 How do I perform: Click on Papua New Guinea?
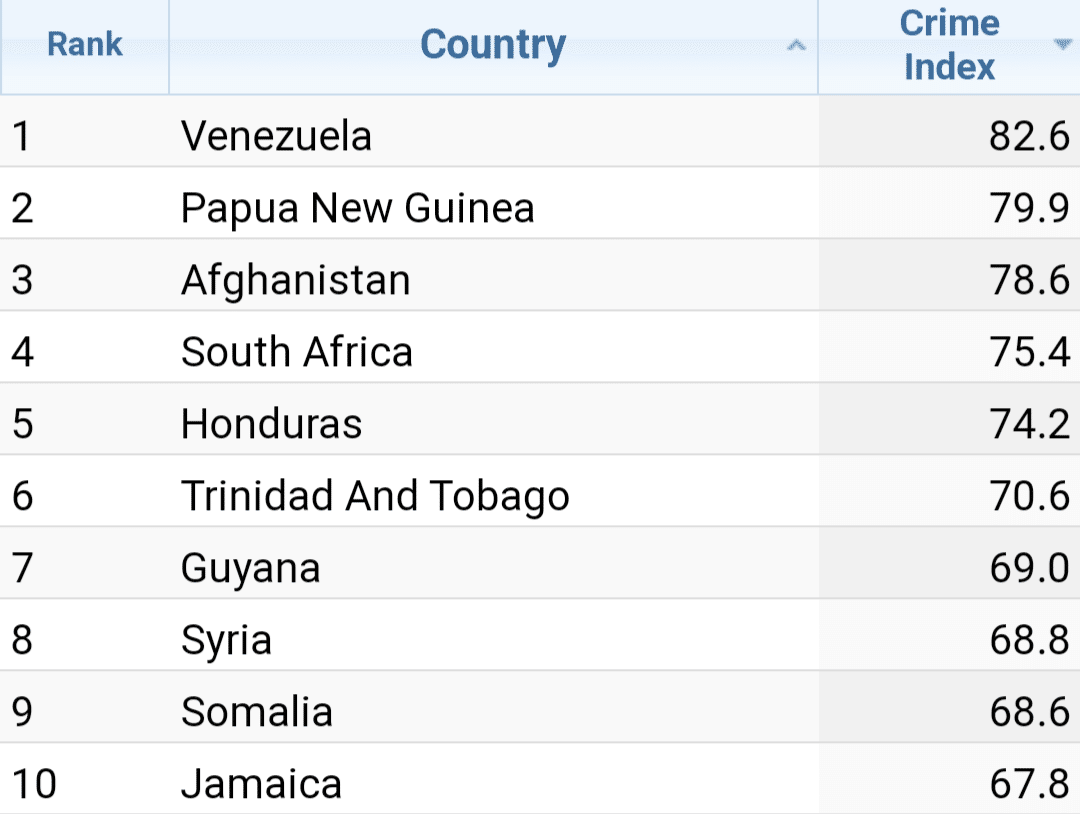(357, 208)
